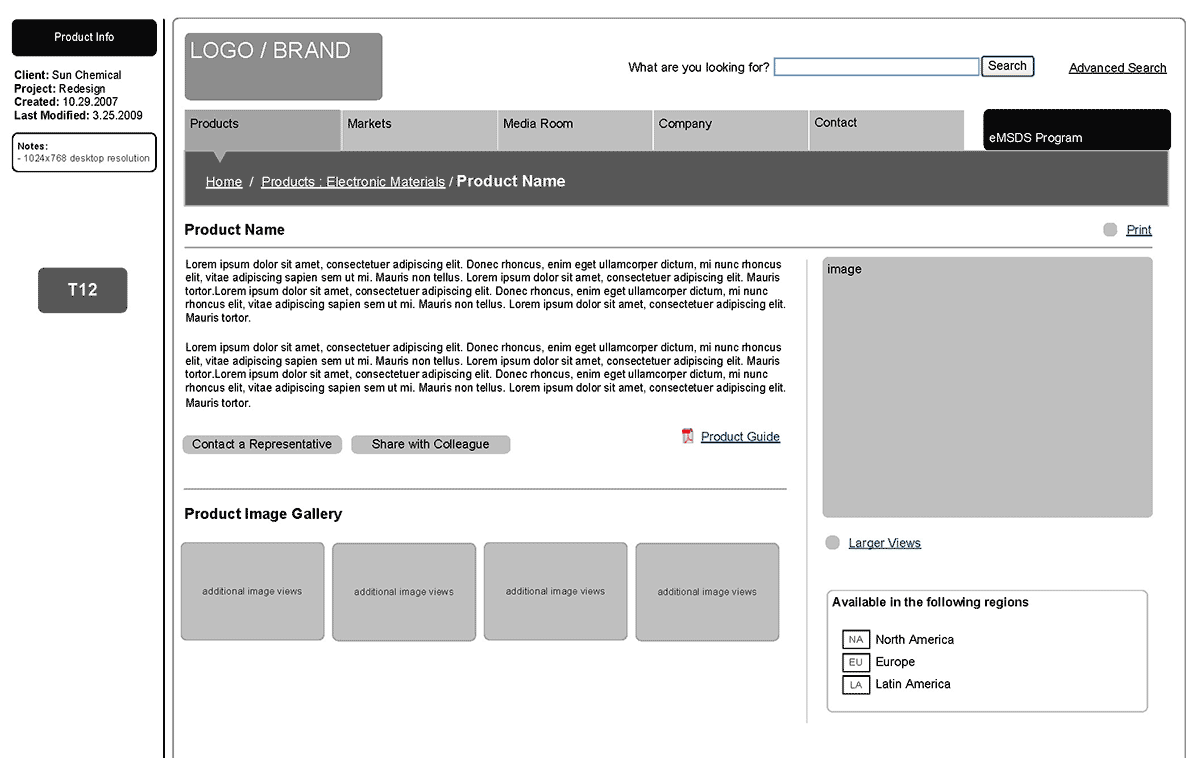Click Contact a Representative button
1200x758 pixels.
[262, 444]
